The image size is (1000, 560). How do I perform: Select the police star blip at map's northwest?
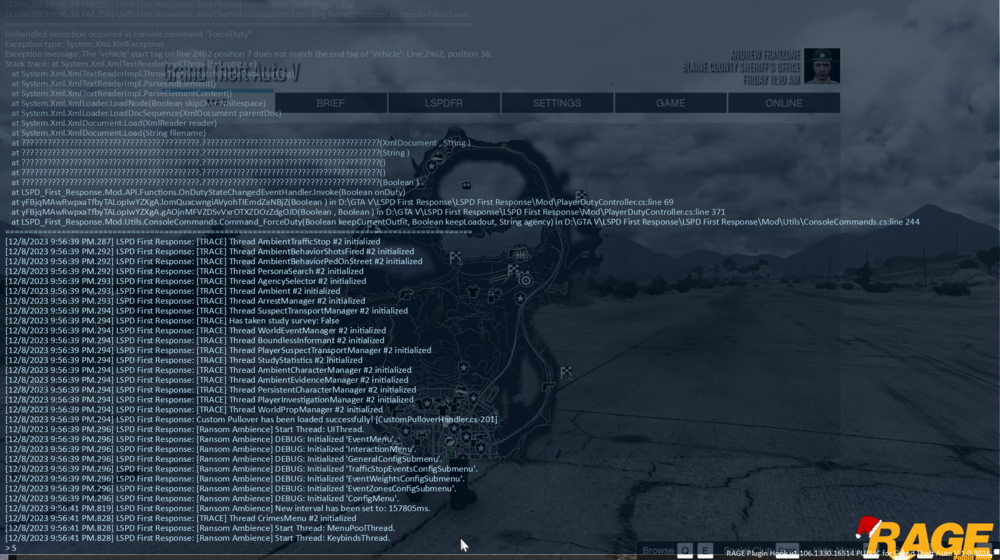click(432, 166)
